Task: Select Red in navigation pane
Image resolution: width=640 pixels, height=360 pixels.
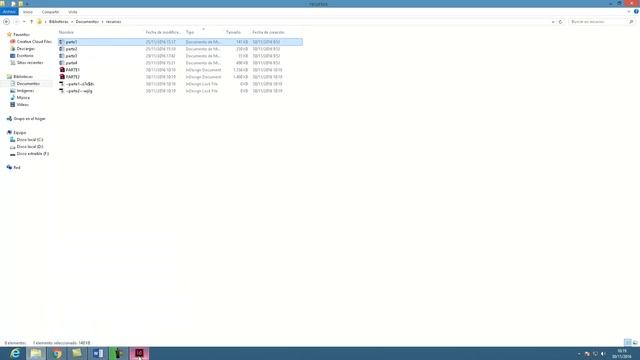Action: pyautogui.click(x=17, y=167)
